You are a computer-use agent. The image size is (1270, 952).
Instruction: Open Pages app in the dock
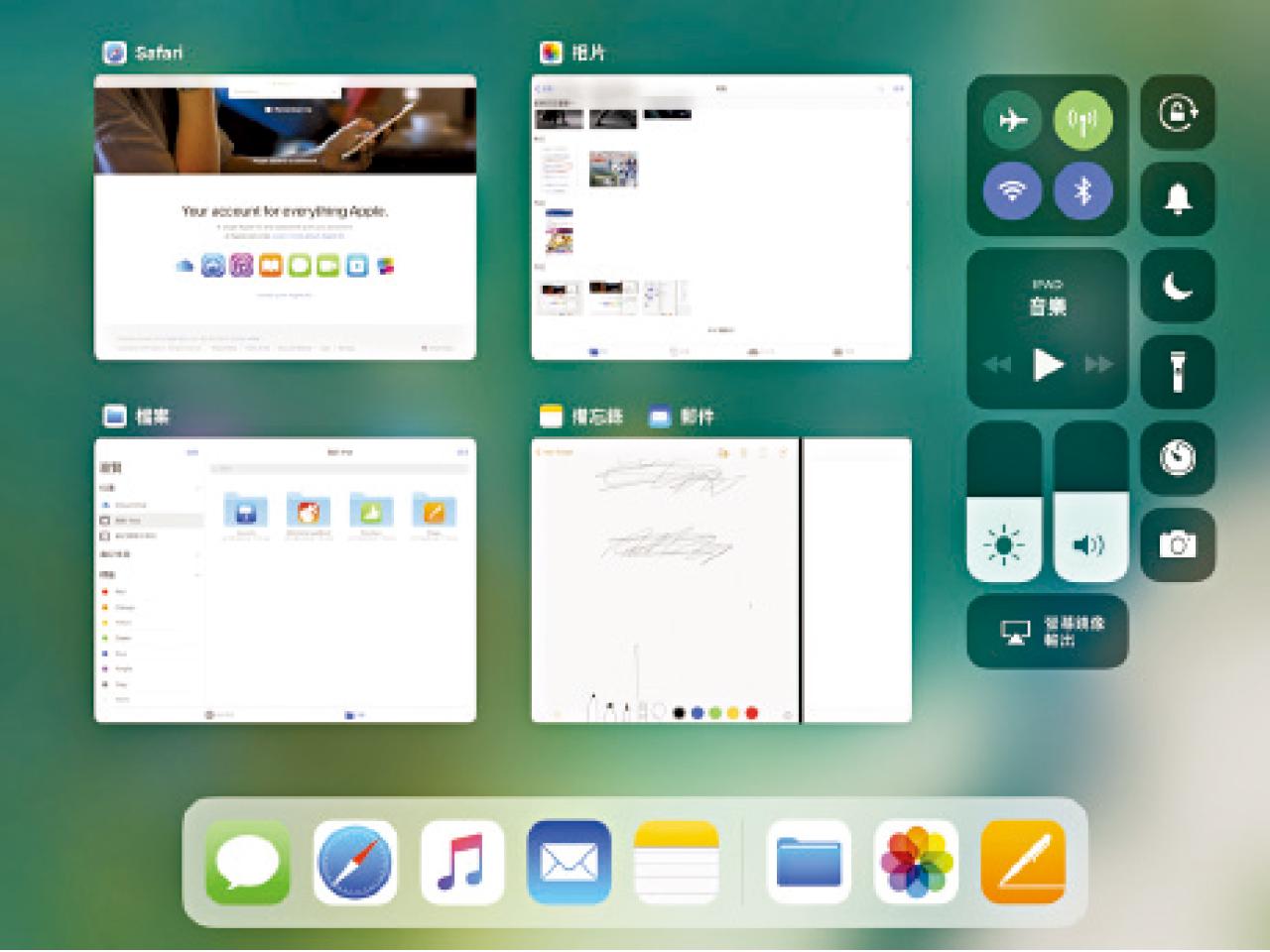coord(1023,863)
